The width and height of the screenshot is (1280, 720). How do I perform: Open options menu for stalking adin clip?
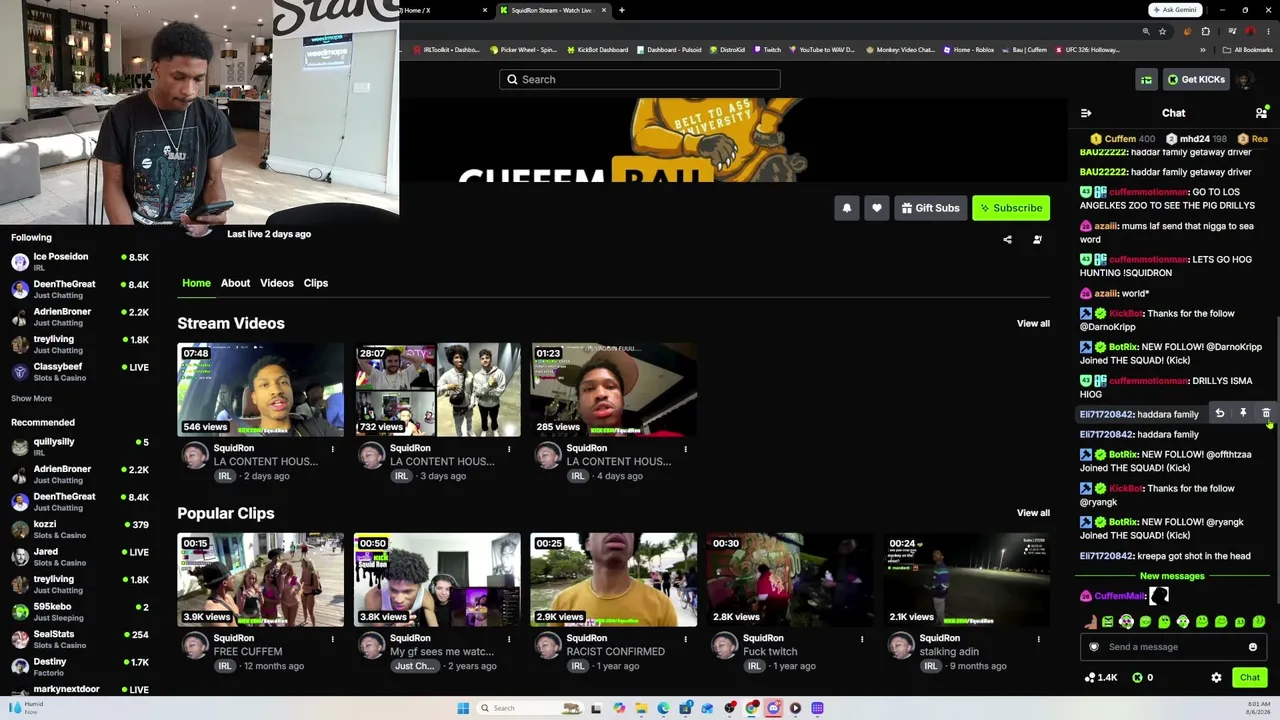1039,639
